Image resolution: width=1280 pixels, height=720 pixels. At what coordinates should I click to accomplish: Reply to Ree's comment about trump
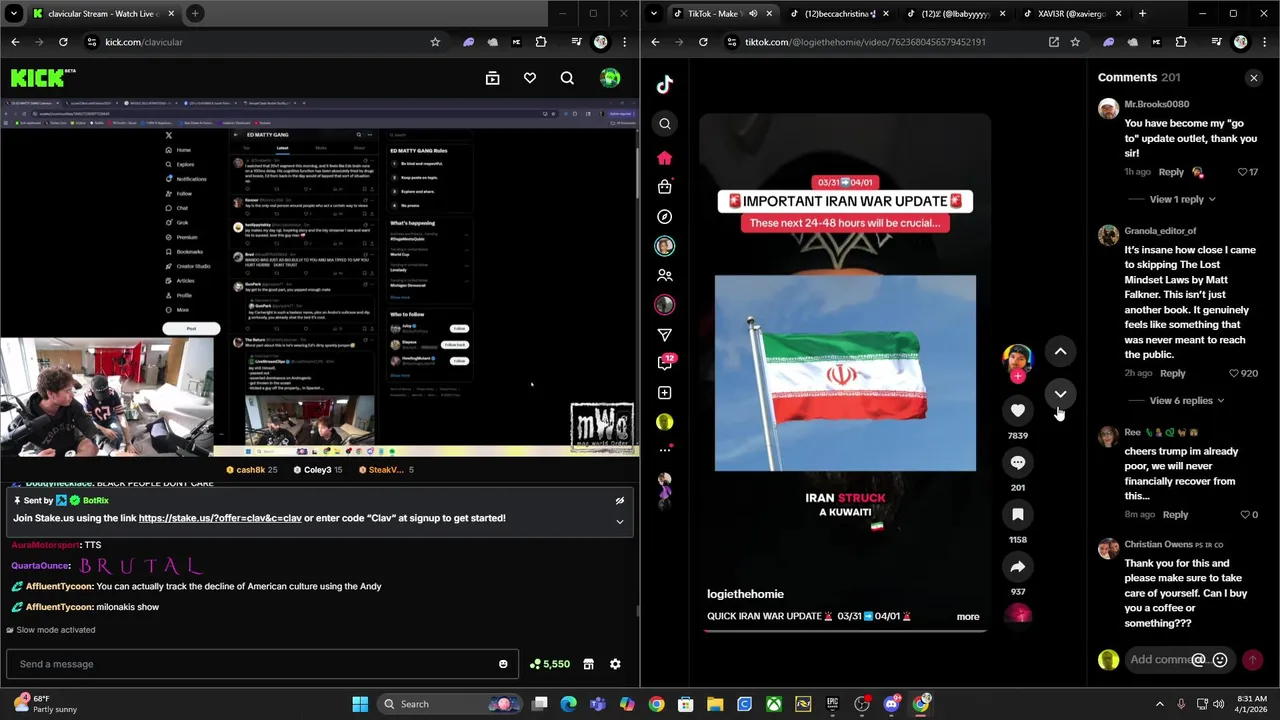pyautogui.click(x=1175, y=514)
